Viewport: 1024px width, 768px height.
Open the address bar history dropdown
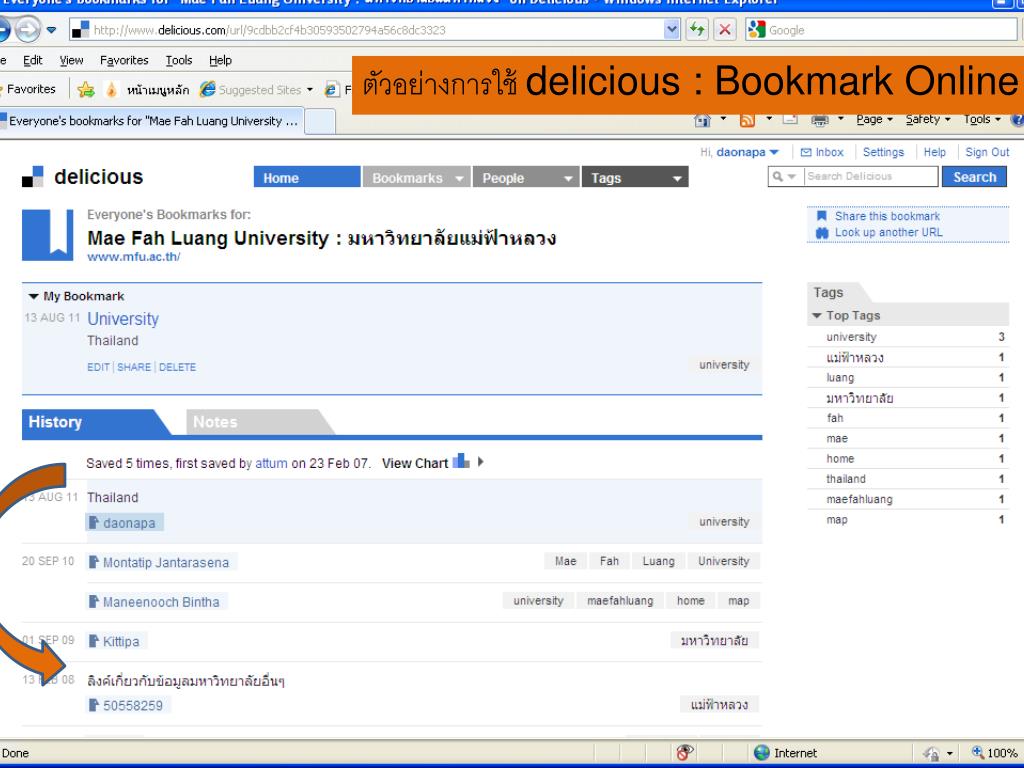(x=671, y=29)
